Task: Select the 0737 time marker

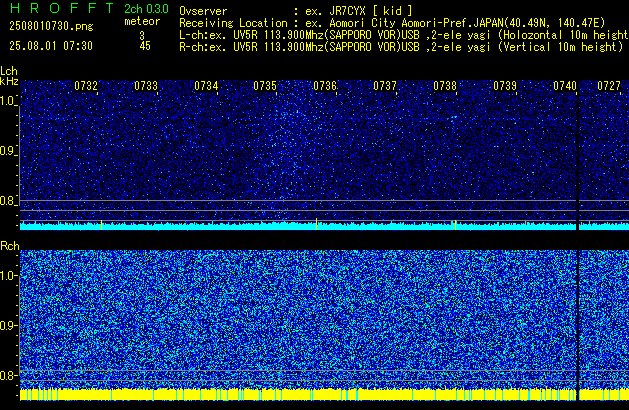Action: 385,86
